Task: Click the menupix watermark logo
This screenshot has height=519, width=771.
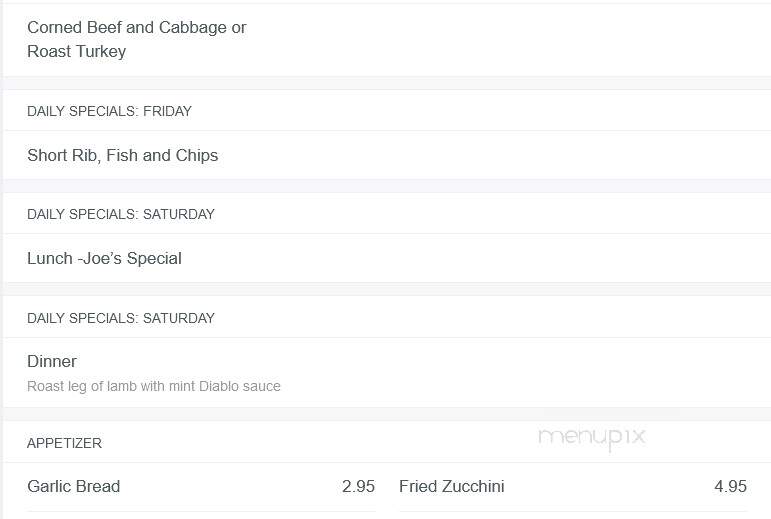Action: pos(592,437)
